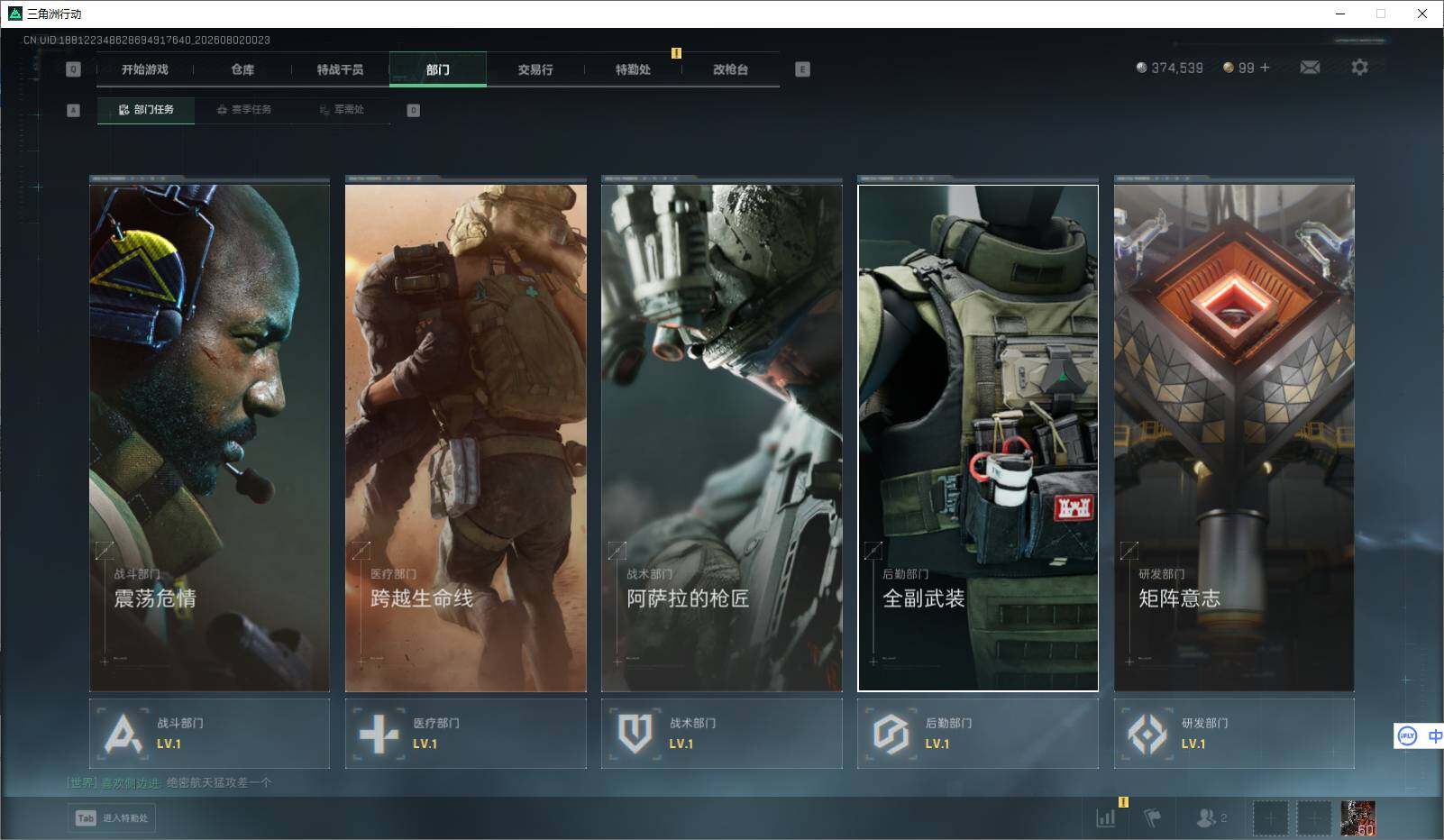1444x840 pixels.
Task: Click the 后勤部门 LV.1 panel
Action: click(978, 734)
